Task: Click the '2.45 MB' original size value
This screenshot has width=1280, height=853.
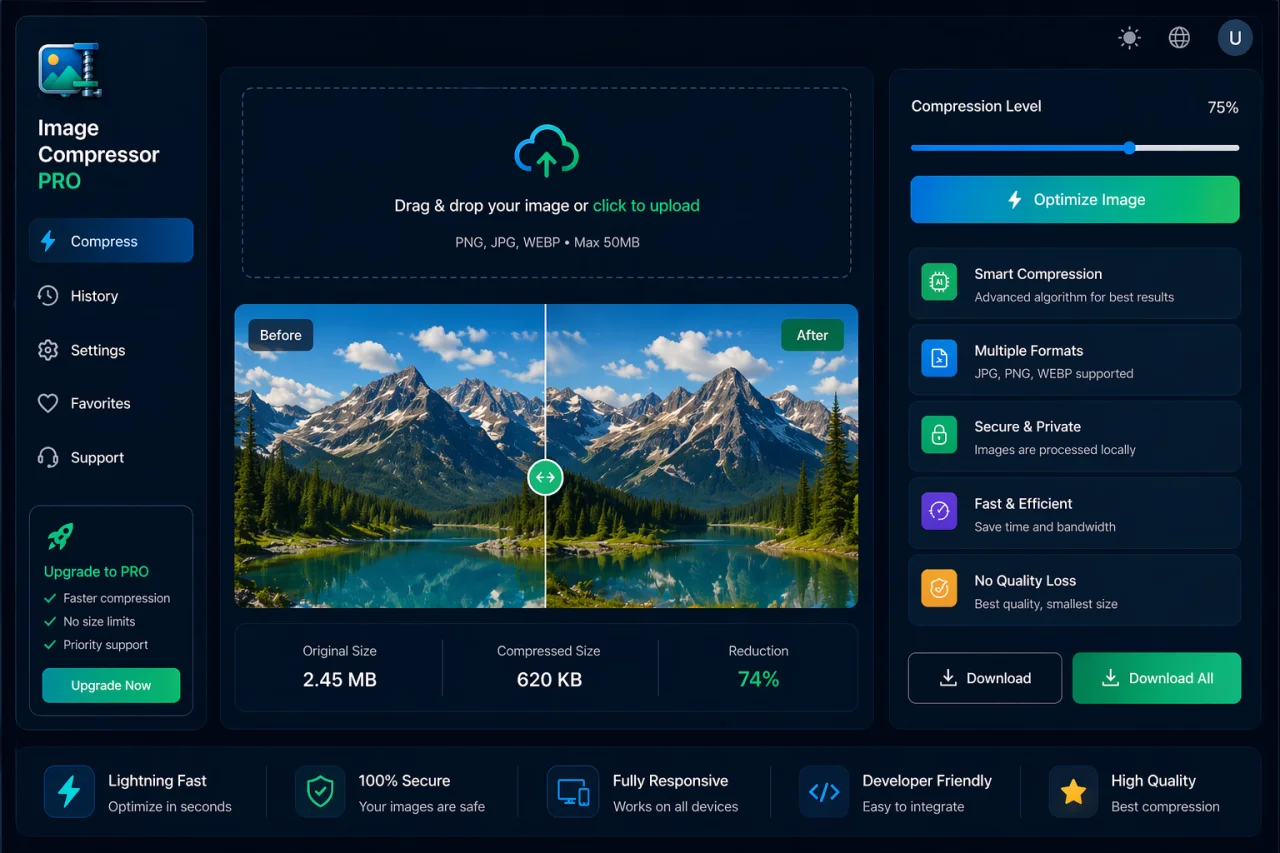Action: pyautogui.click(x=340, y=679)
